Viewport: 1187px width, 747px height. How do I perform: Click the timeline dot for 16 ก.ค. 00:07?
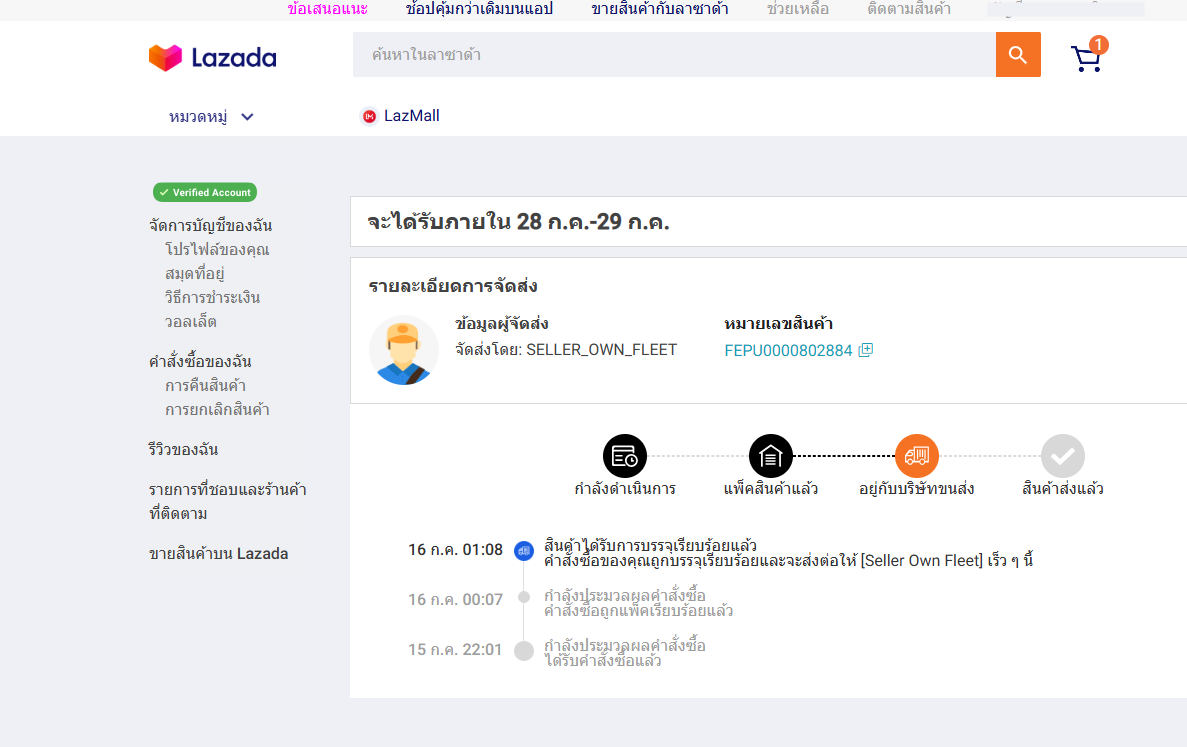coord(524,597)
